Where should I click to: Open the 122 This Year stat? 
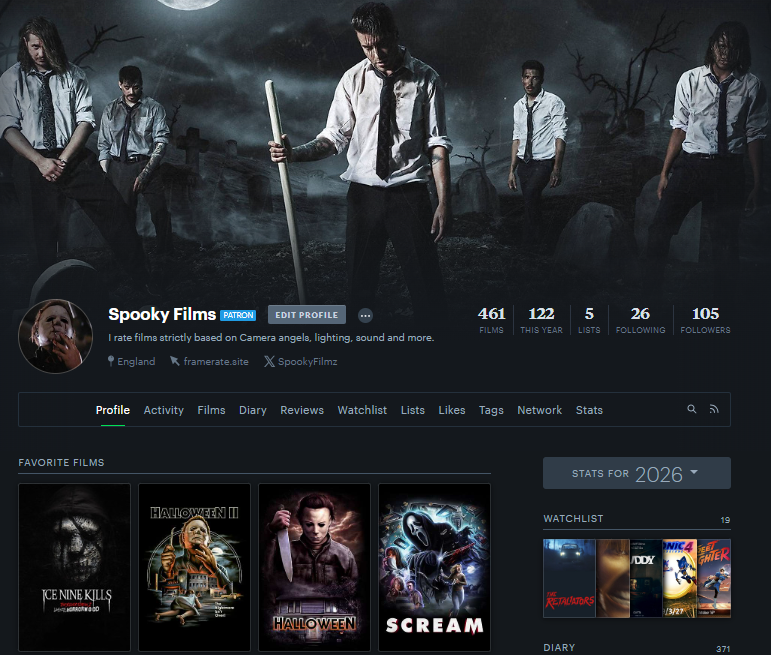pos(541,320)
